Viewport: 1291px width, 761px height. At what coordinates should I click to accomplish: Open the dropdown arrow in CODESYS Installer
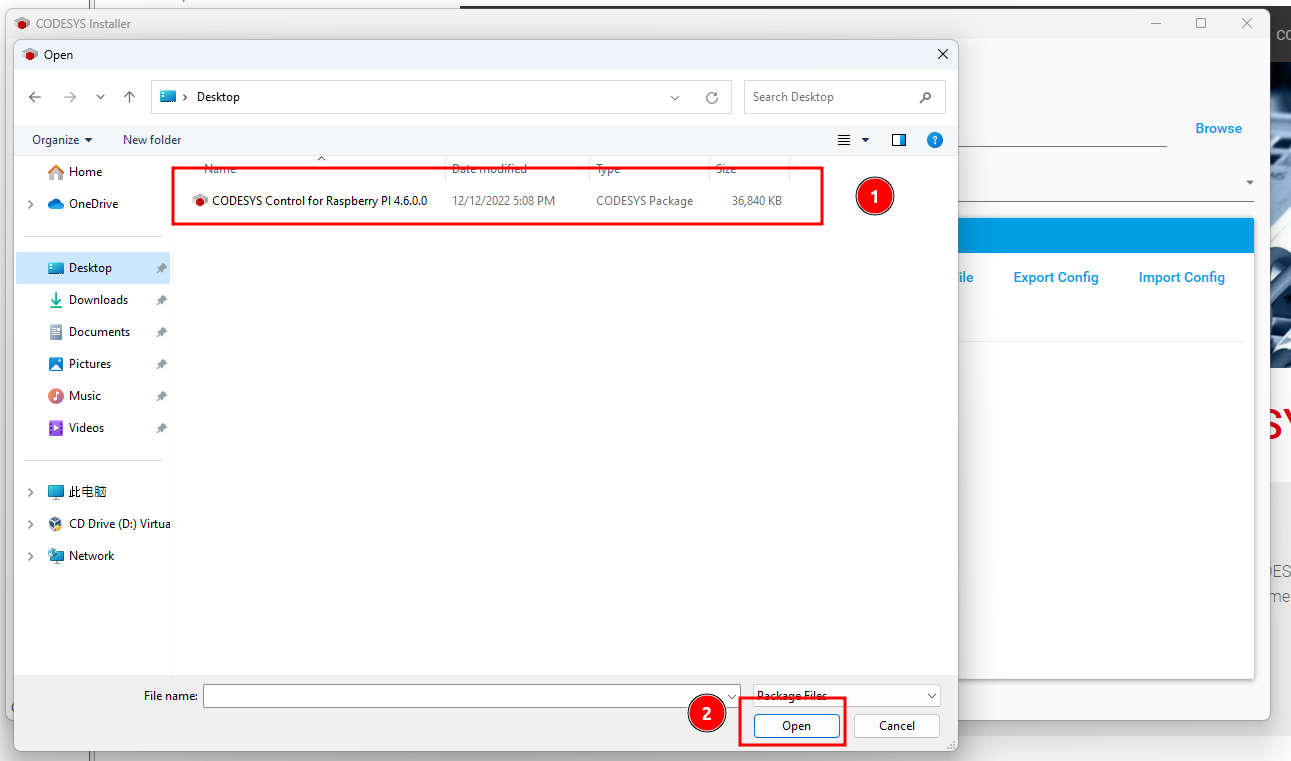tap(1250, 183)
